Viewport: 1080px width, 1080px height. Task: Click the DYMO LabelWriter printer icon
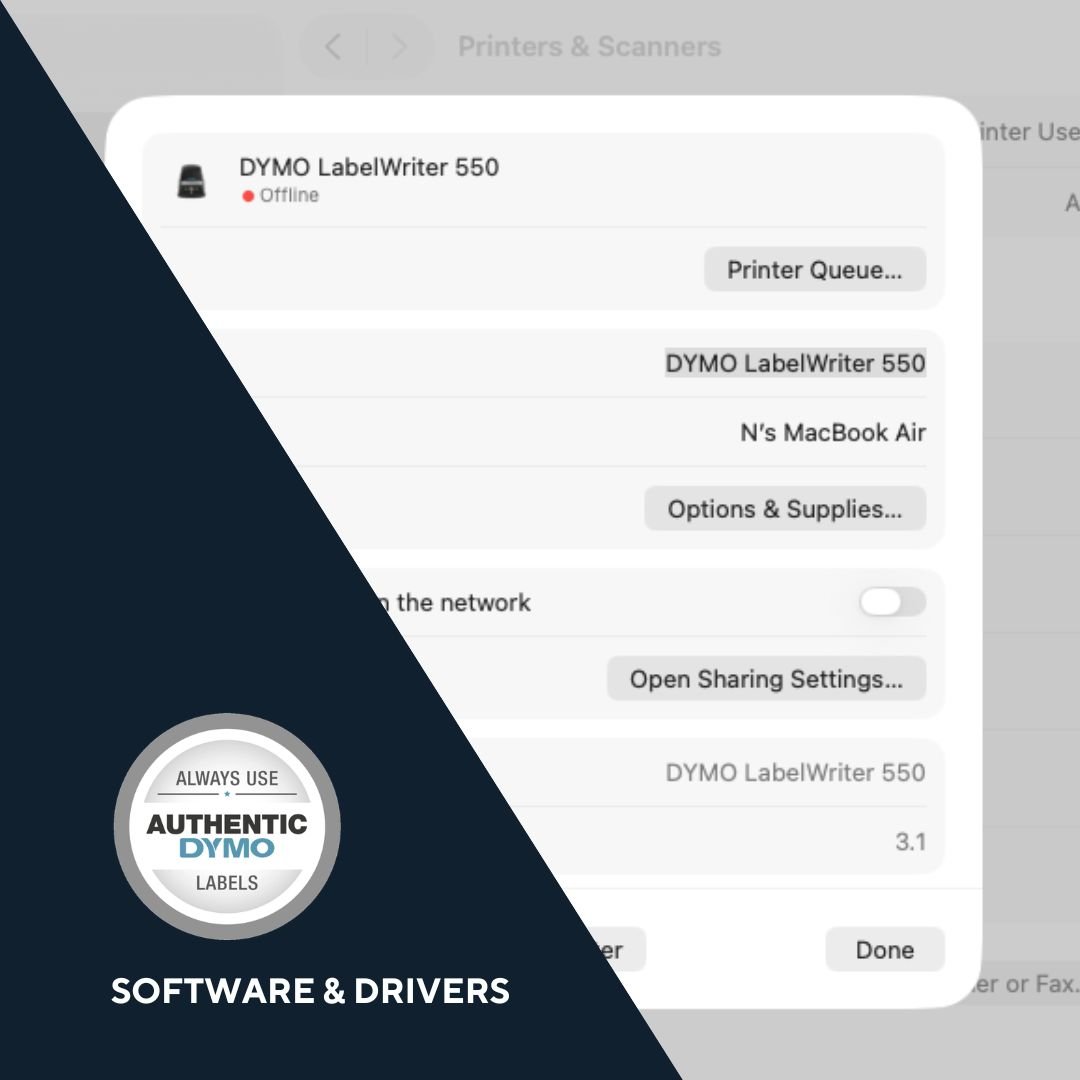pyautogui.click(x=191, y=181)
